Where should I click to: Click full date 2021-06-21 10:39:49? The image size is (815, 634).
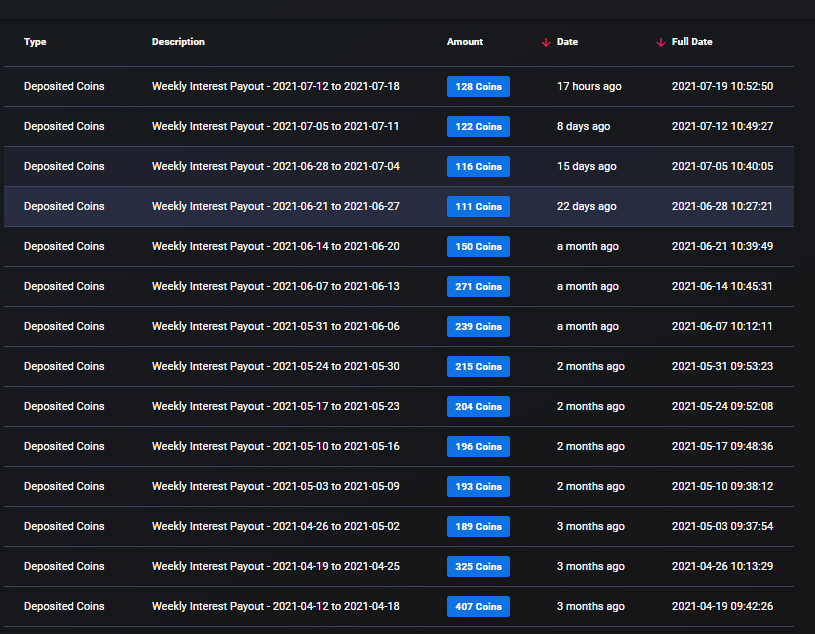(x=722, y=247)
